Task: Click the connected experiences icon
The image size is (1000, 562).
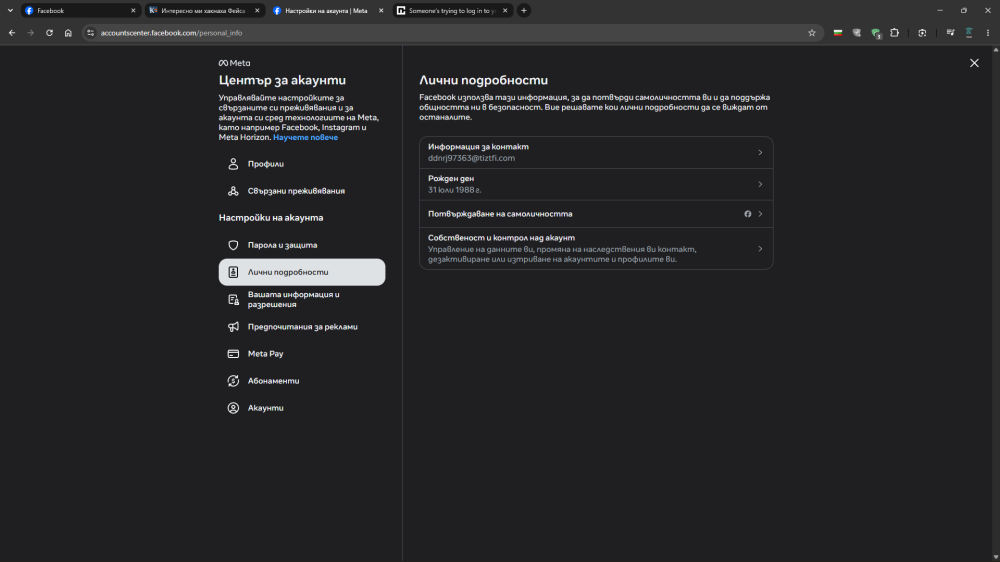Action: pos(233,191)
